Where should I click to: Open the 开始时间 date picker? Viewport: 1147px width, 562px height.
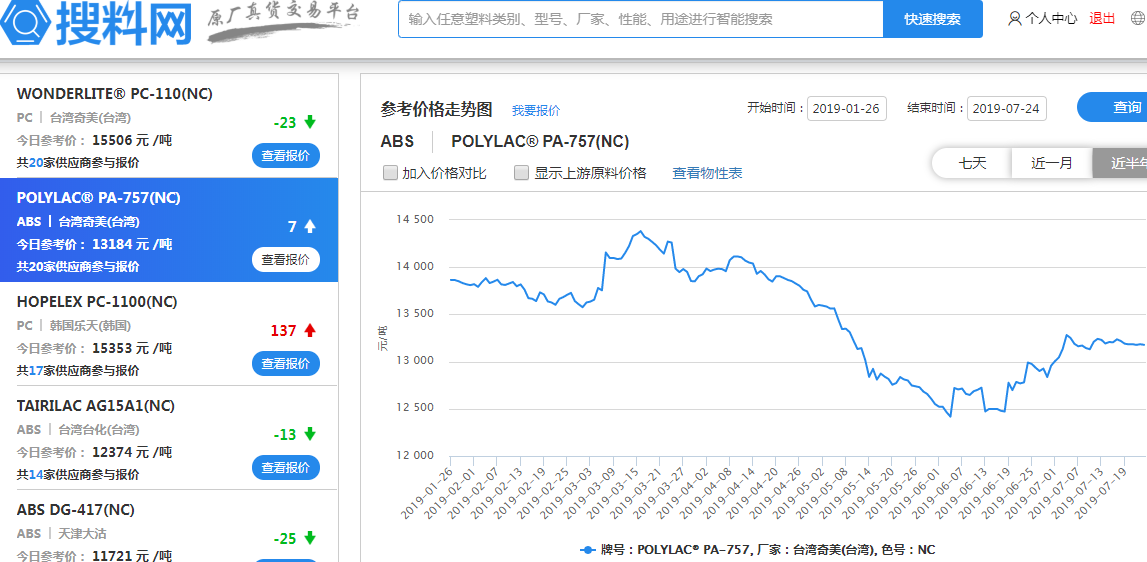click(x=846, y=108)
